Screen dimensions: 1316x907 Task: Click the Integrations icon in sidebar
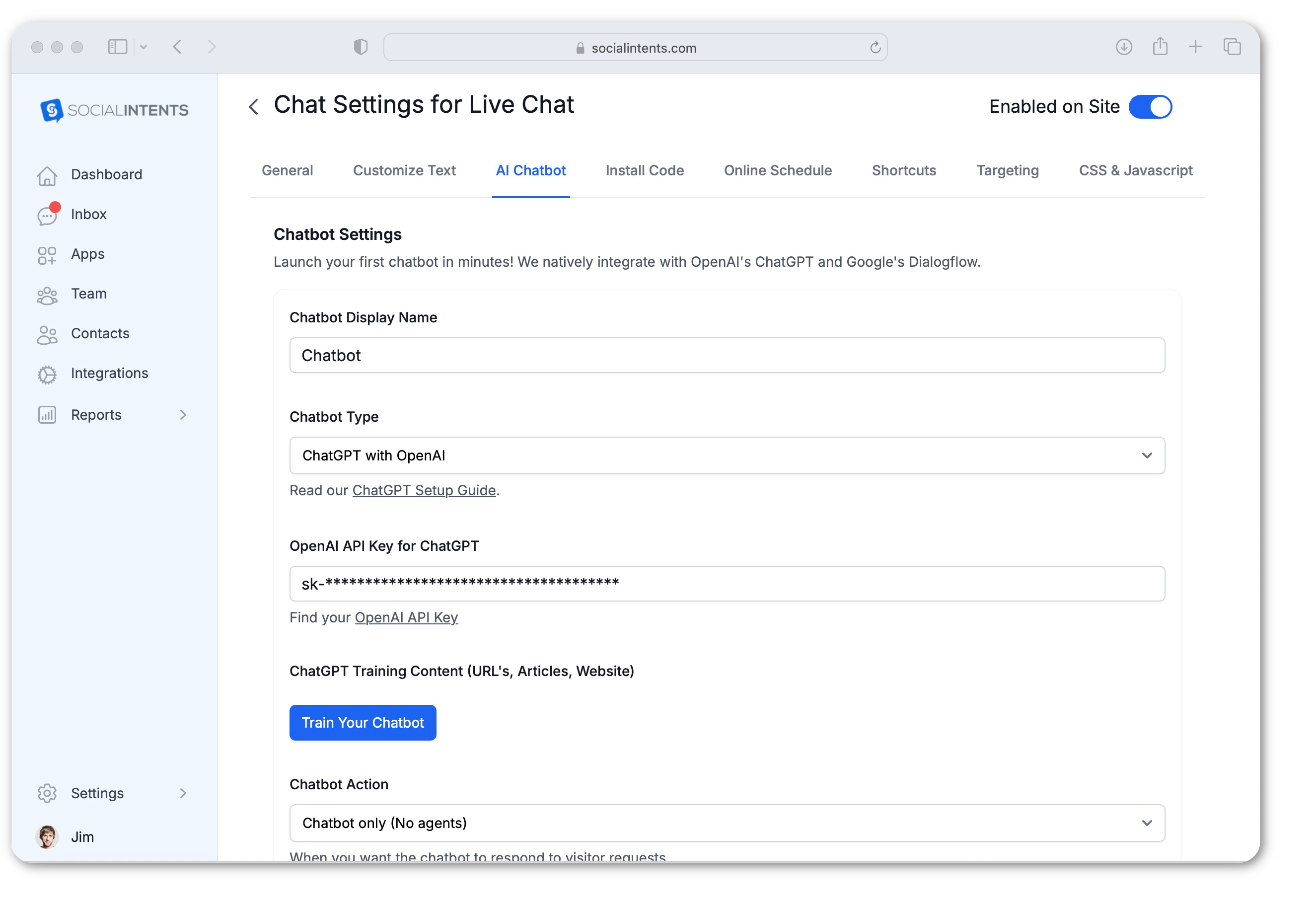pyautogui.click(x=47, y=373)
